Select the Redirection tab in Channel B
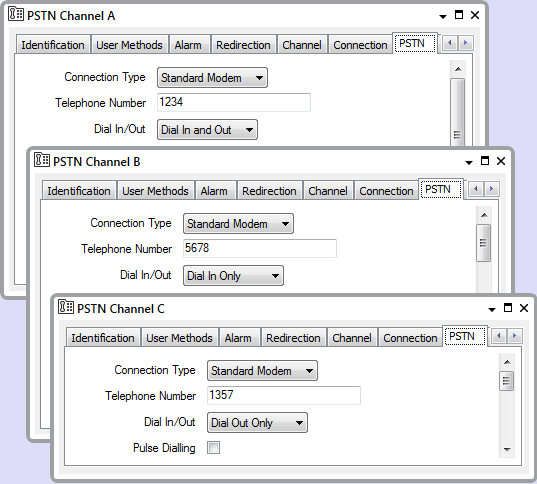 (x=269, y=191)
